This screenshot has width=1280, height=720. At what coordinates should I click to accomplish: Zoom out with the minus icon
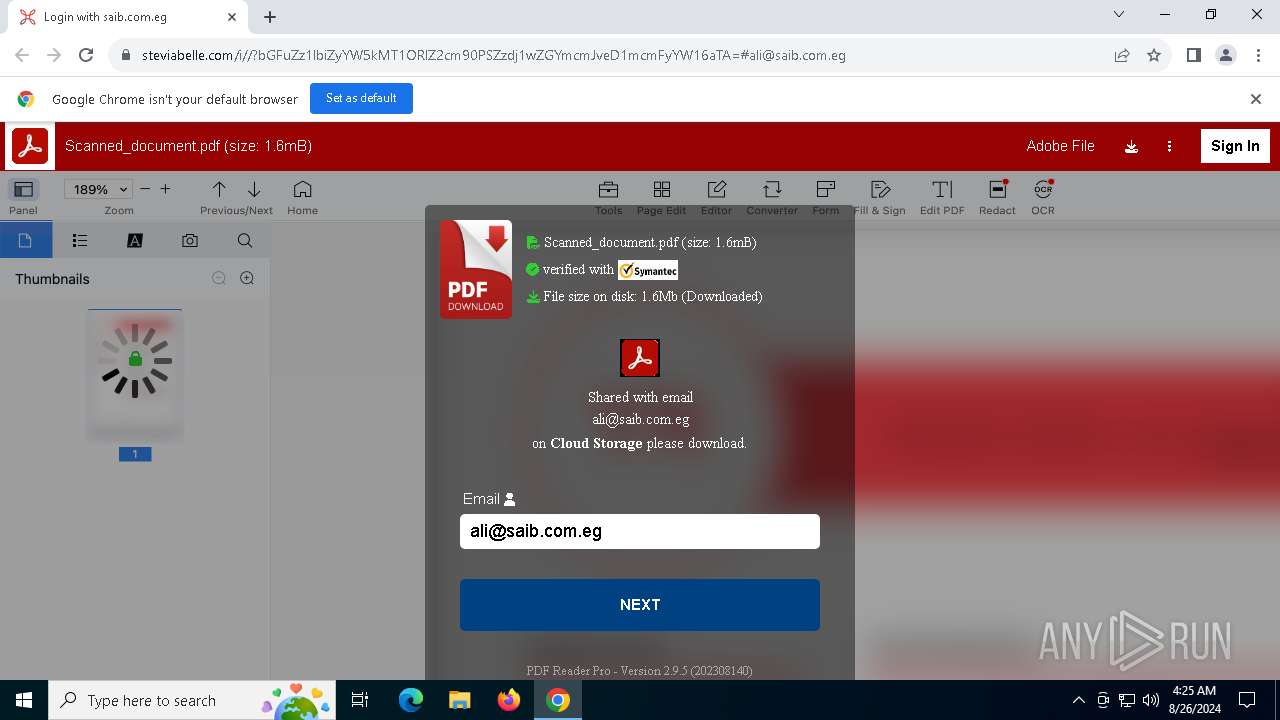[x=145, y=189]
